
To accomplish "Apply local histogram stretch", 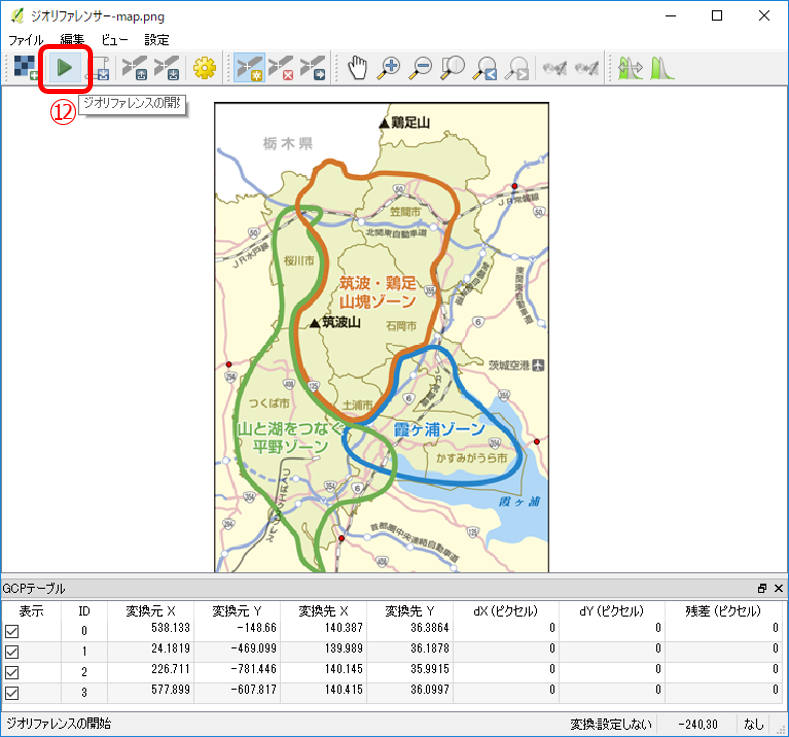I will coord(662,67).
